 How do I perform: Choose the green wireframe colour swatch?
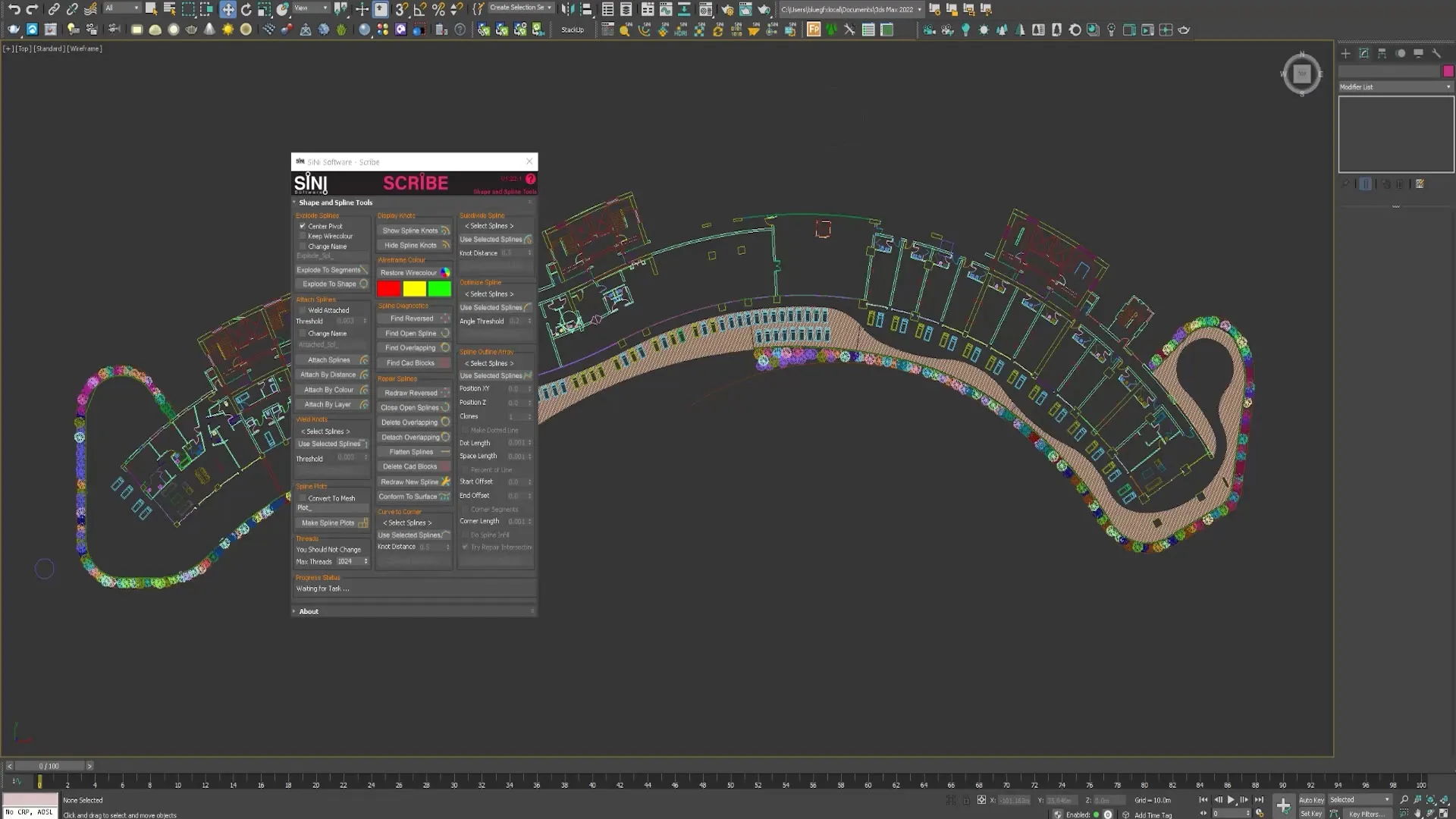(439, 289)
